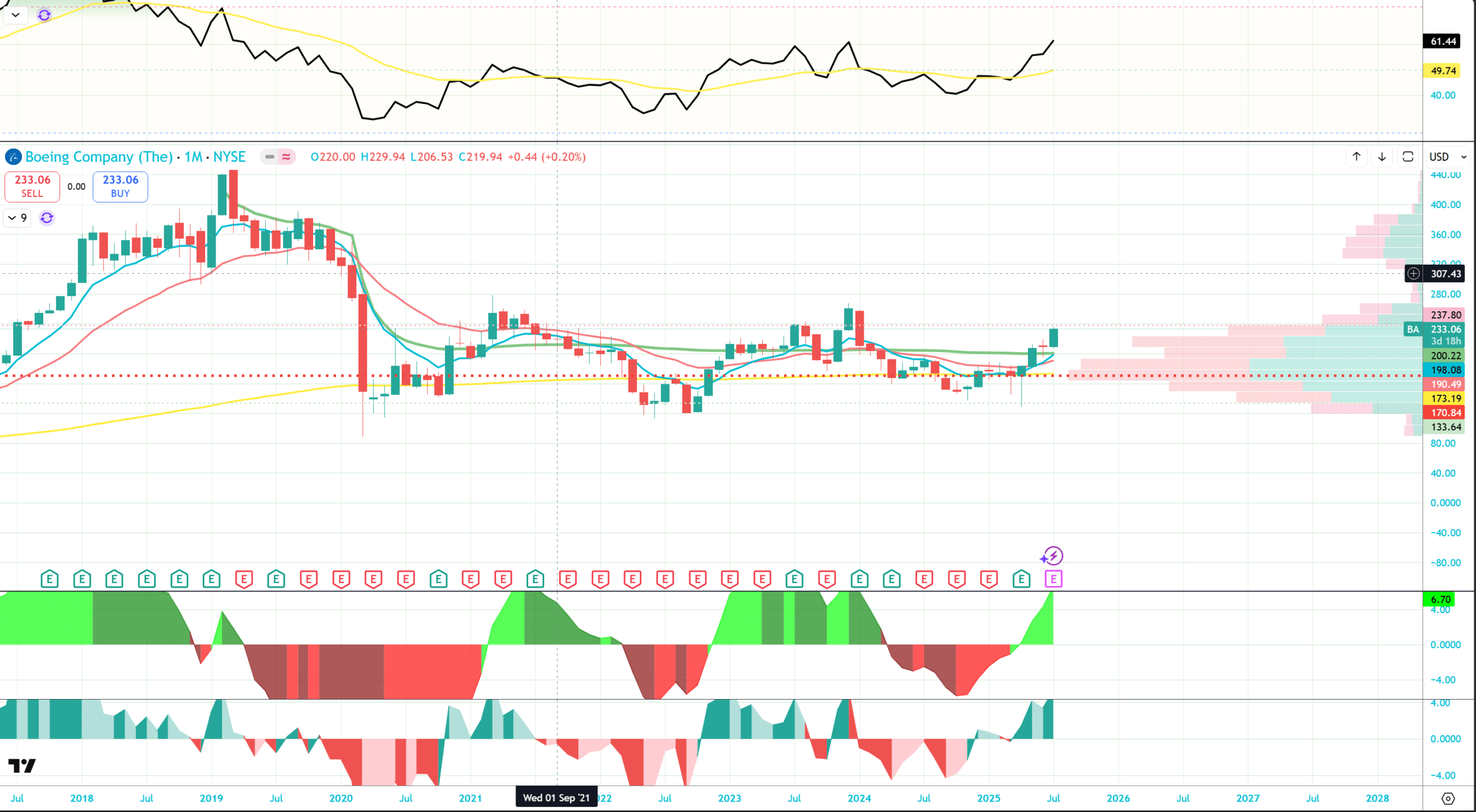Click the plus icon beside the 307.43 price
This screenshot has height=812, width=1476.
click(x=1414, y=274)
